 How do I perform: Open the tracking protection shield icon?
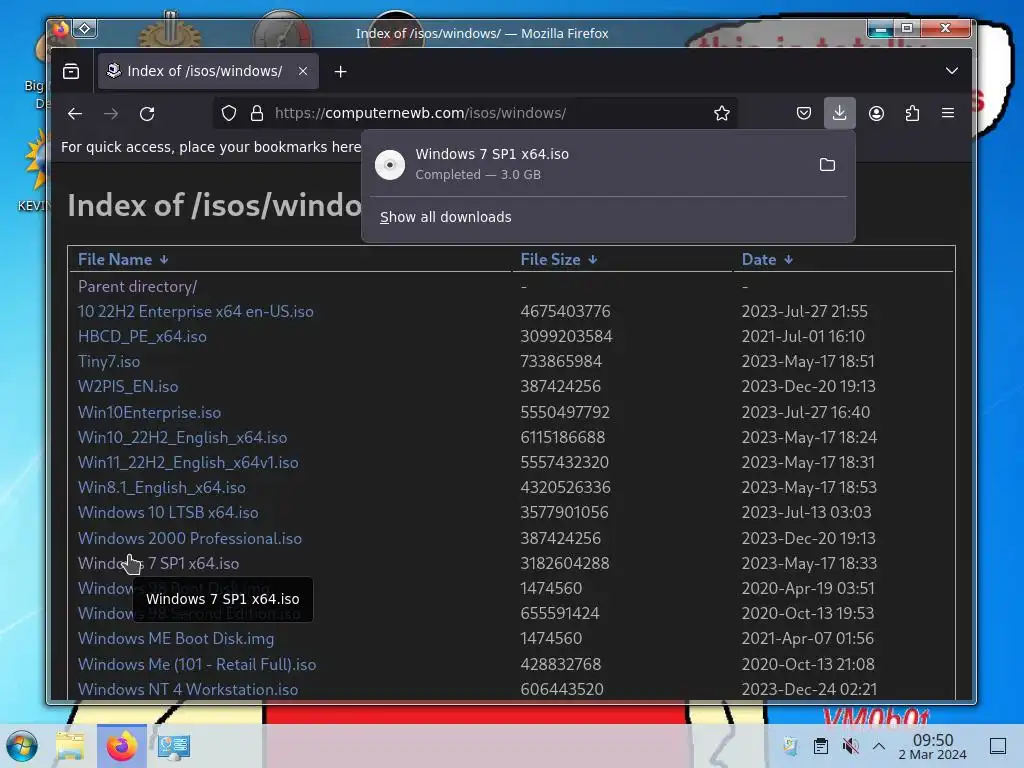pyautogui.click(x=229, y=113)
